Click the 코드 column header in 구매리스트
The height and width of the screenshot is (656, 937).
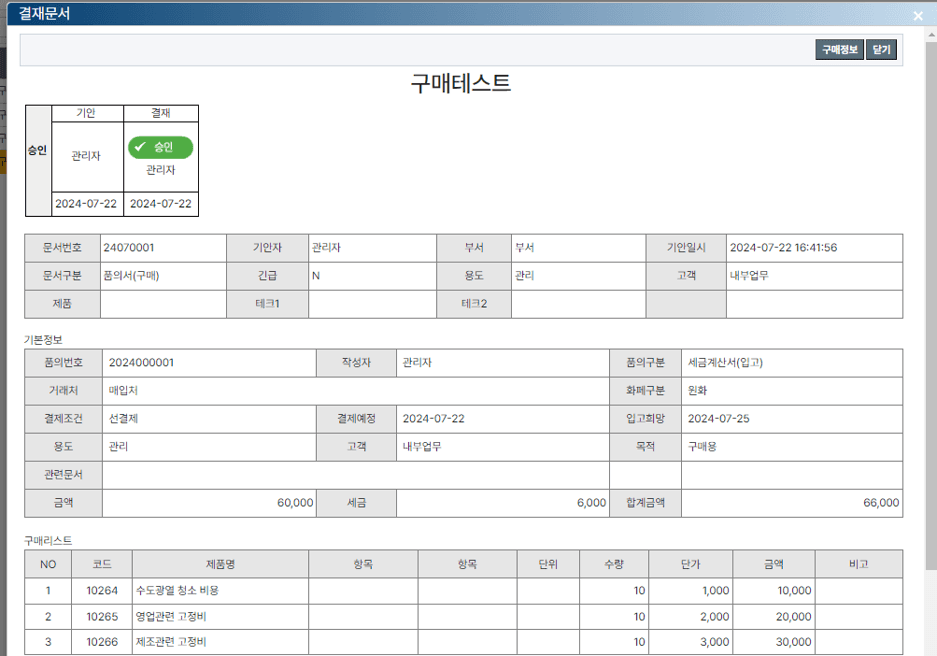click(102, 564)
